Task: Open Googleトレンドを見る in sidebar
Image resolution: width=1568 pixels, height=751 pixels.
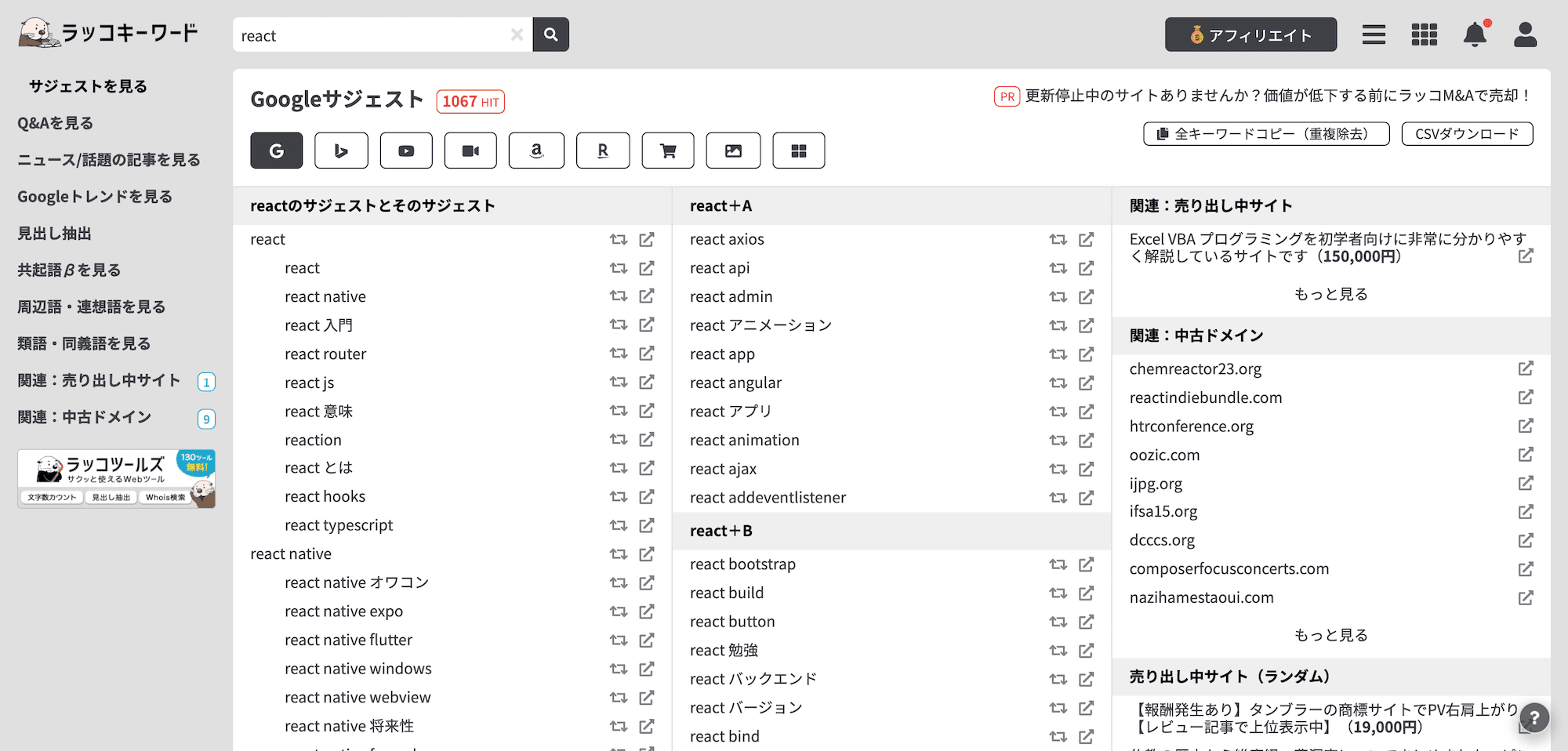Action: 95,197
